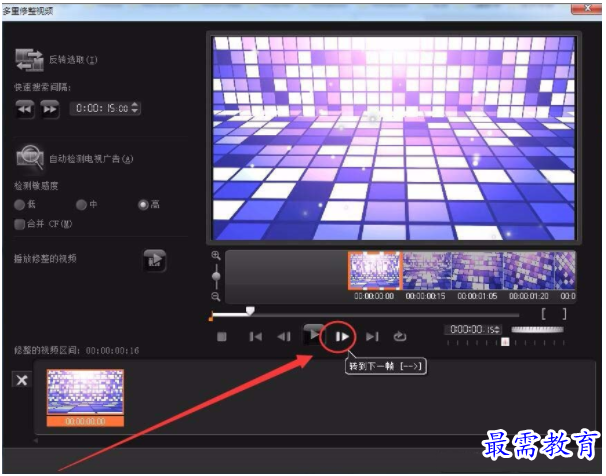The height and width of the screenshot is (476, 606).
Task: Click the large video preview area
Action: coord(394,138)
